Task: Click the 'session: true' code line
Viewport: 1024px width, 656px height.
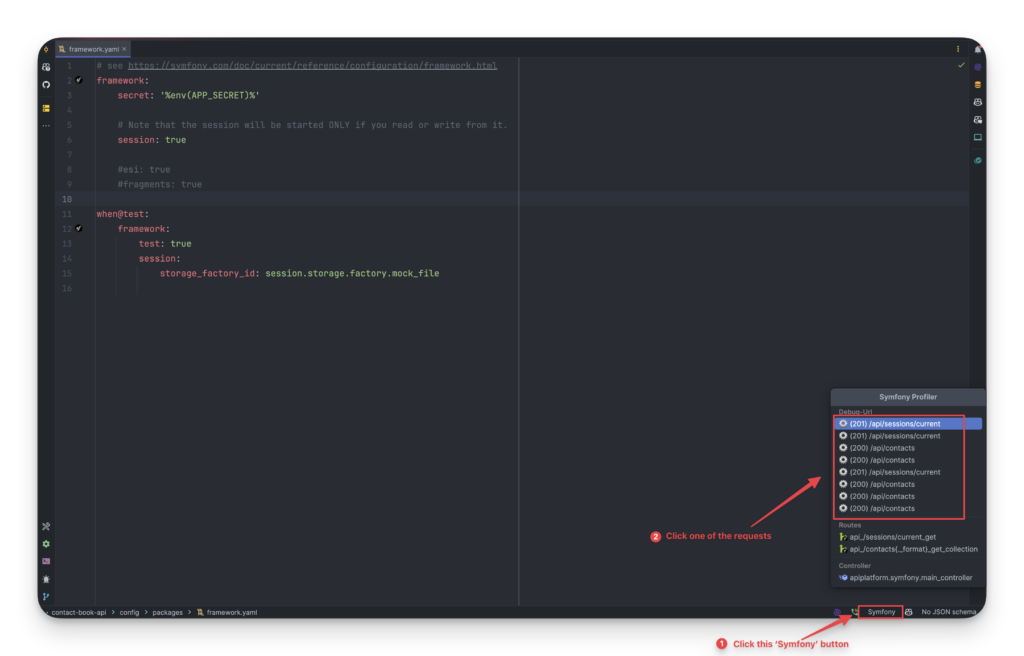Action: [x=152, y=140]
